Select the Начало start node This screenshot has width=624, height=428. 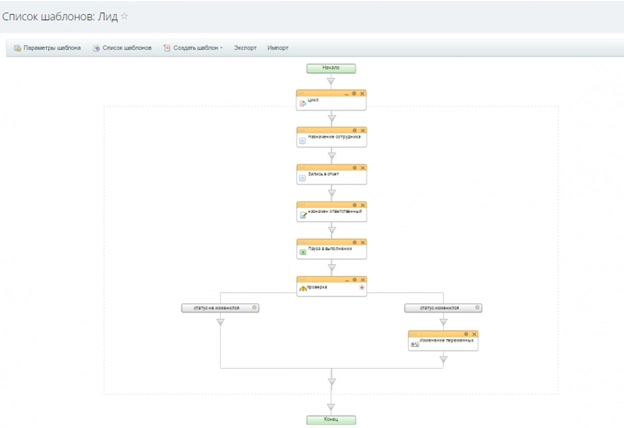331,68
